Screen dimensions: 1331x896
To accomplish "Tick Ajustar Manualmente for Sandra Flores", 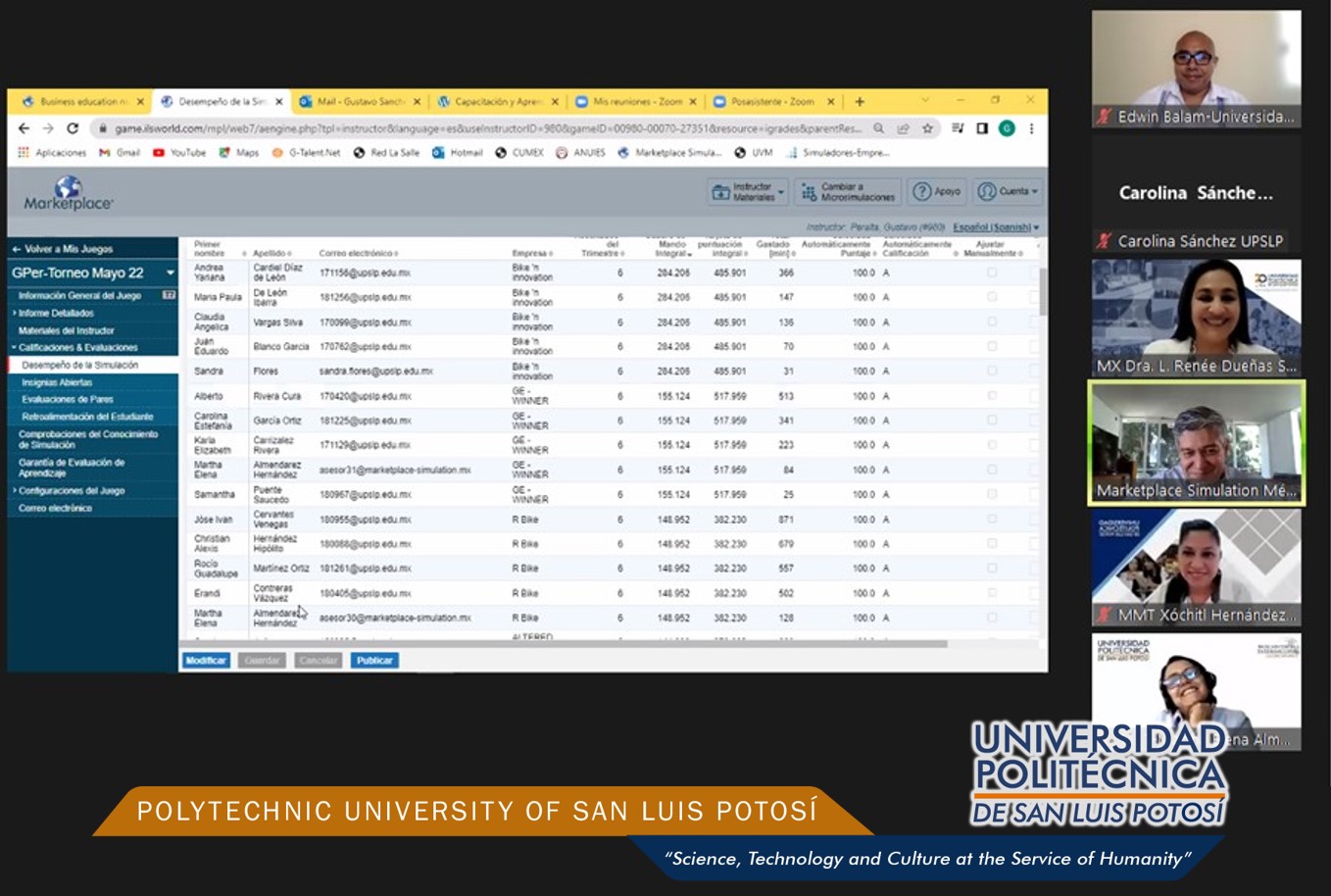I will coord(992,372).
